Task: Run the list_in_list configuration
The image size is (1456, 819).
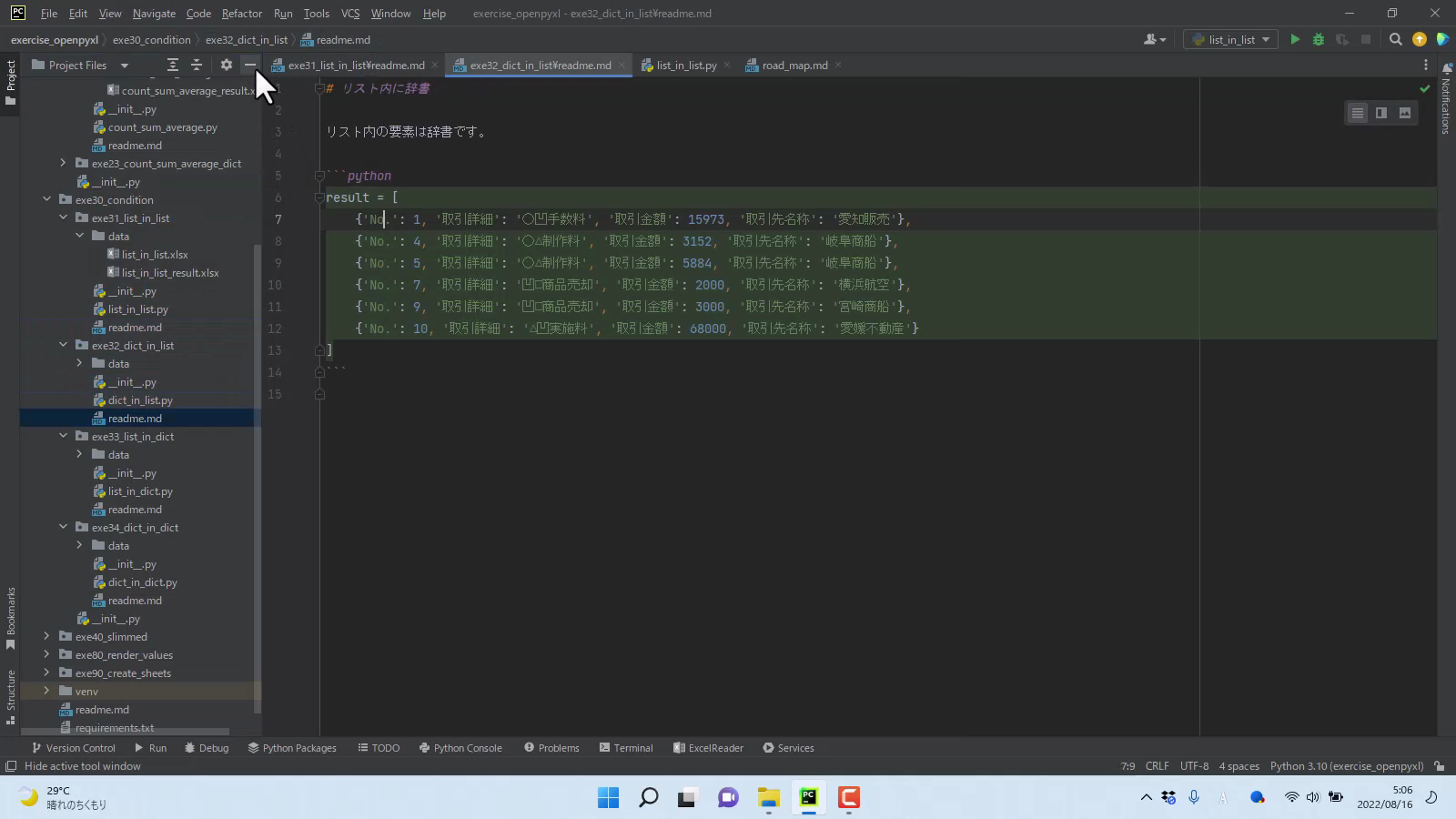Action: pyautogui.click(x=1295, y=39)
